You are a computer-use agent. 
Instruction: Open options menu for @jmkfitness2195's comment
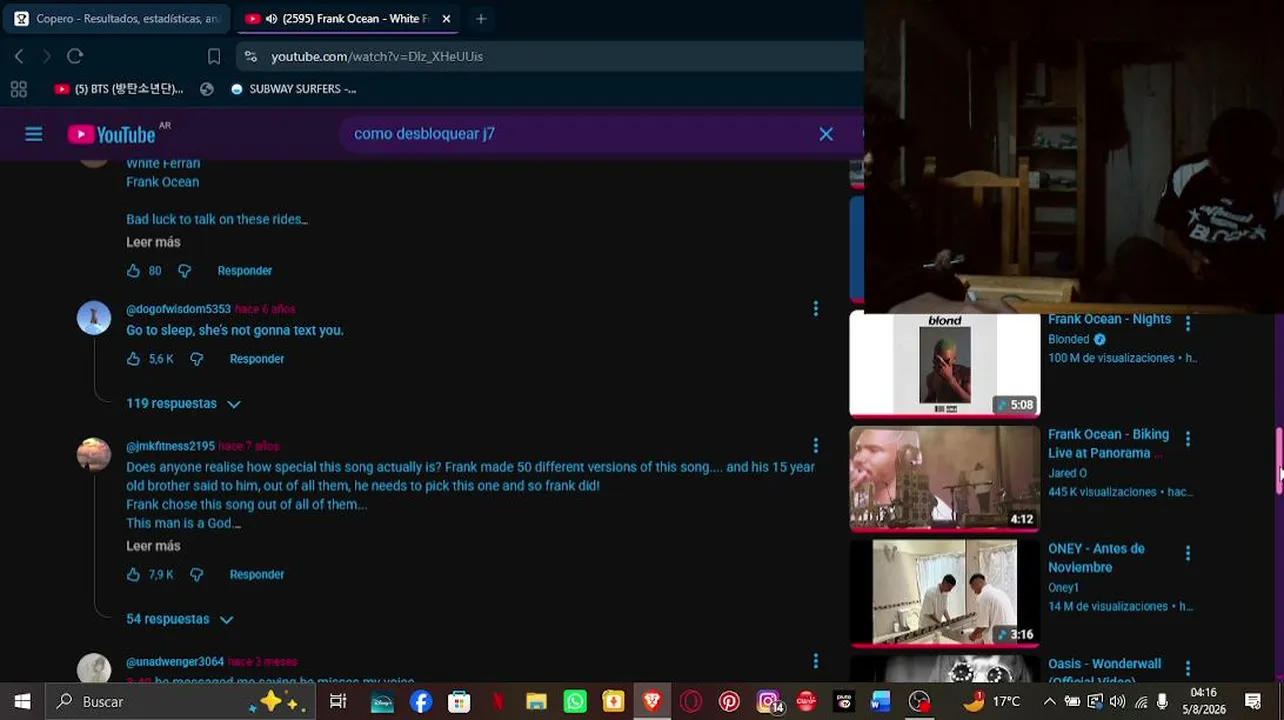tap(815, 446)
